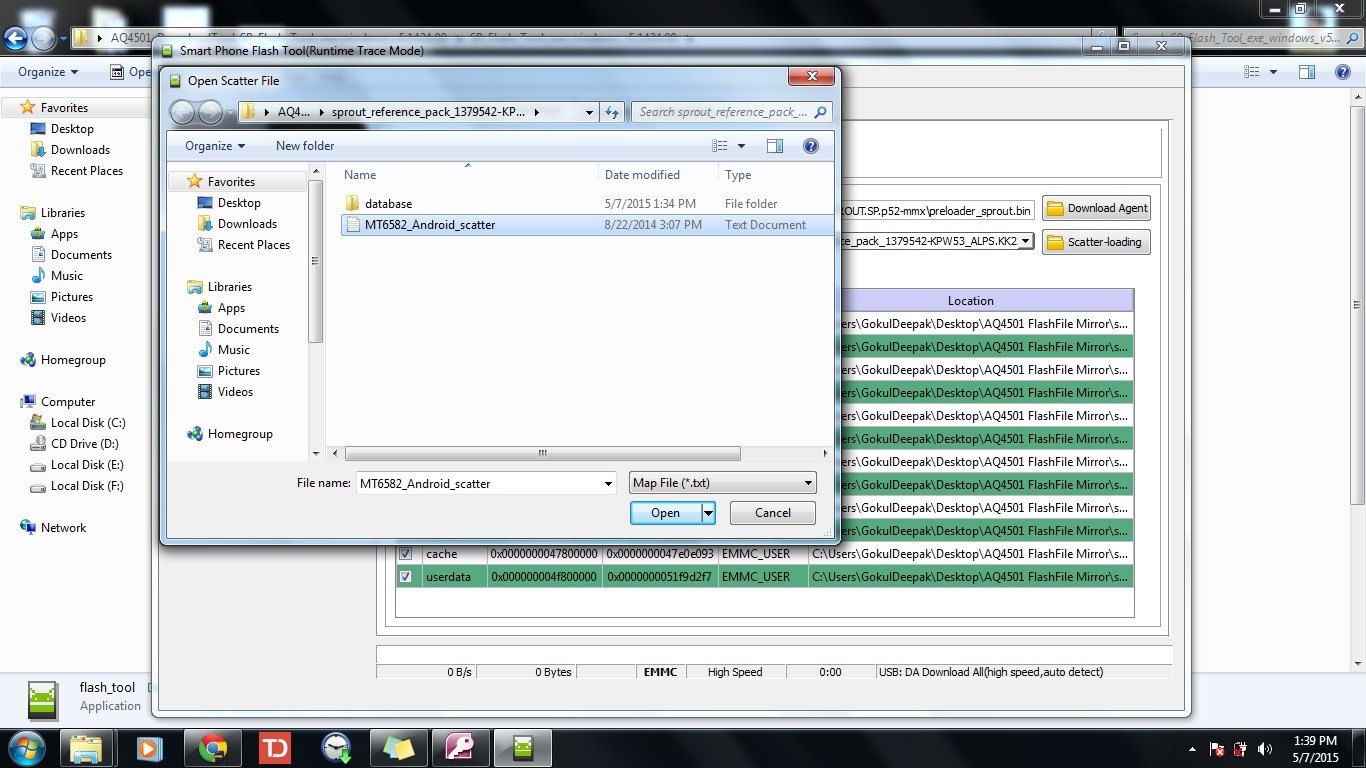Open the Videos library in the dialog sidebar
This screenshot has height=768, width=1366.
[x=235, y=392]
